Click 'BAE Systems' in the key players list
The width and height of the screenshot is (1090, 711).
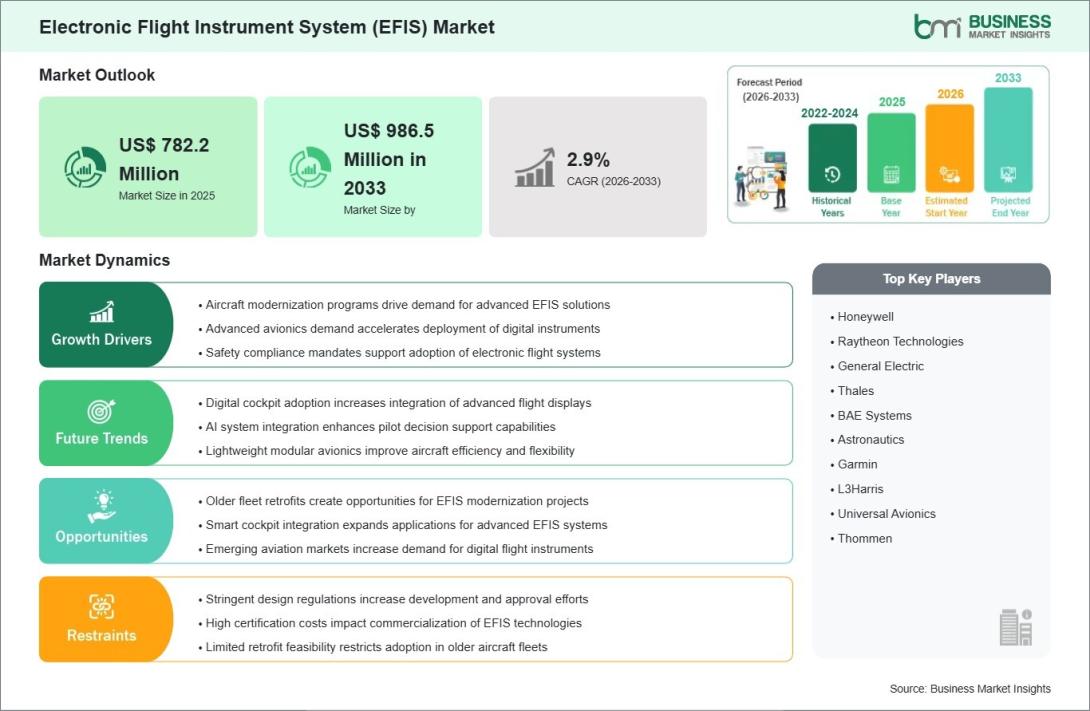(875, 416)
